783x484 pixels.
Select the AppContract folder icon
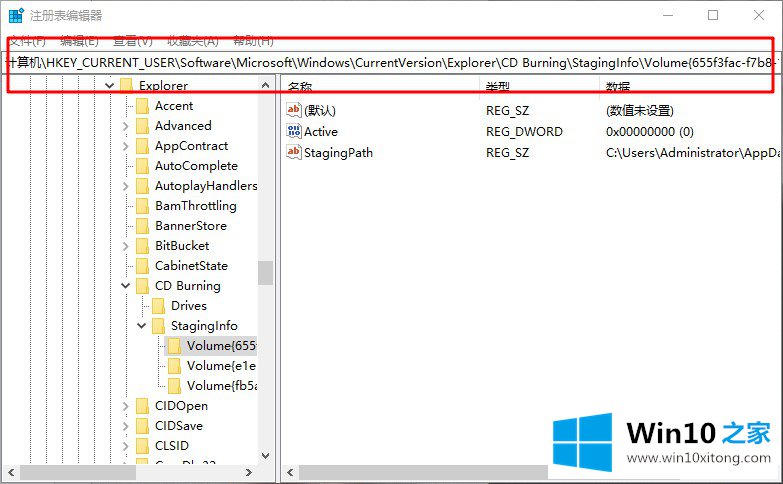click(143, 146)
